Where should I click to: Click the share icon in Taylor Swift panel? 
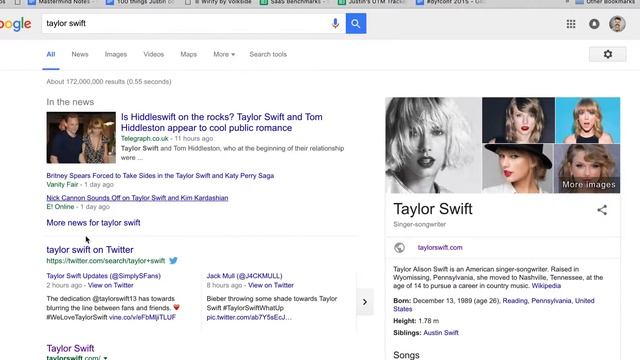602,210
